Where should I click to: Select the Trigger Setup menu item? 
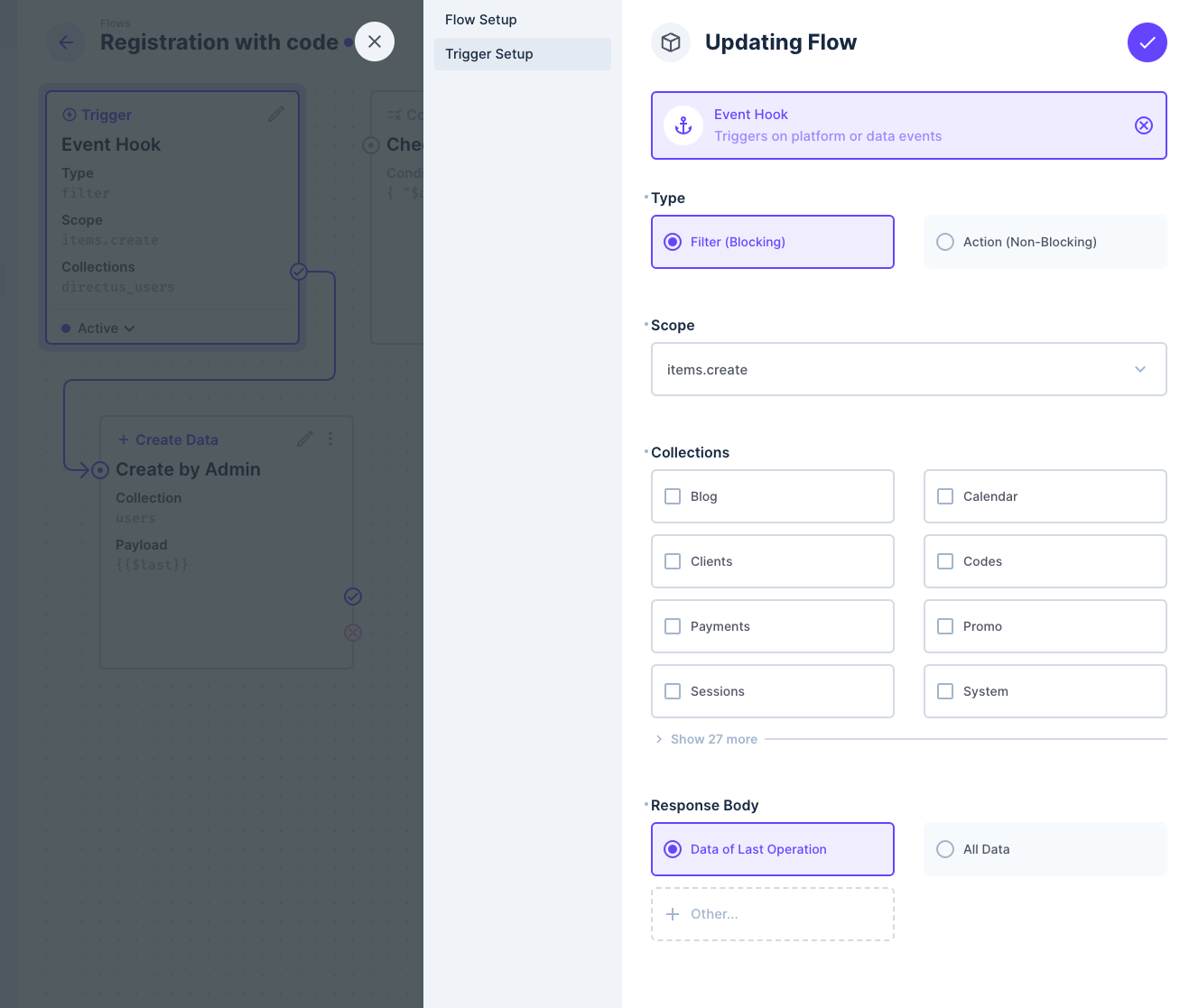[488, 54]
